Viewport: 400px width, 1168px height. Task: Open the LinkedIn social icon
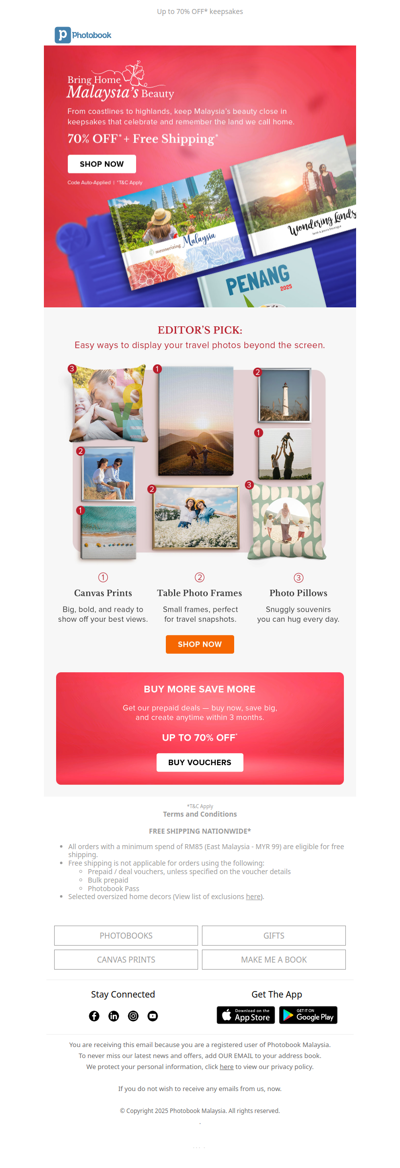[113, 1015]
